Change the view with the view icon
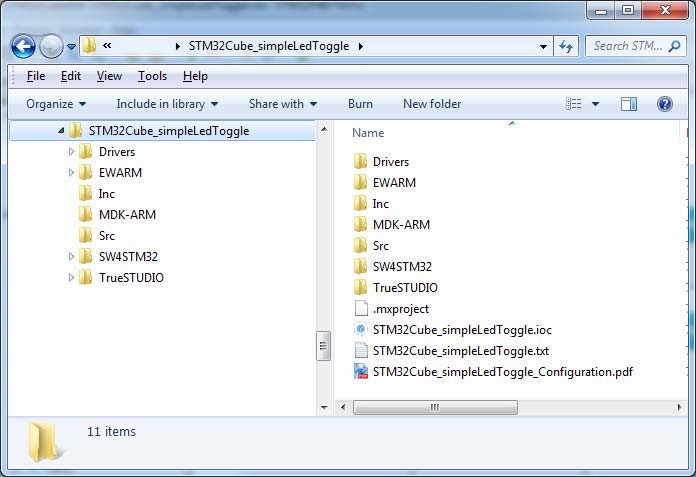 [x=573, y=104]
